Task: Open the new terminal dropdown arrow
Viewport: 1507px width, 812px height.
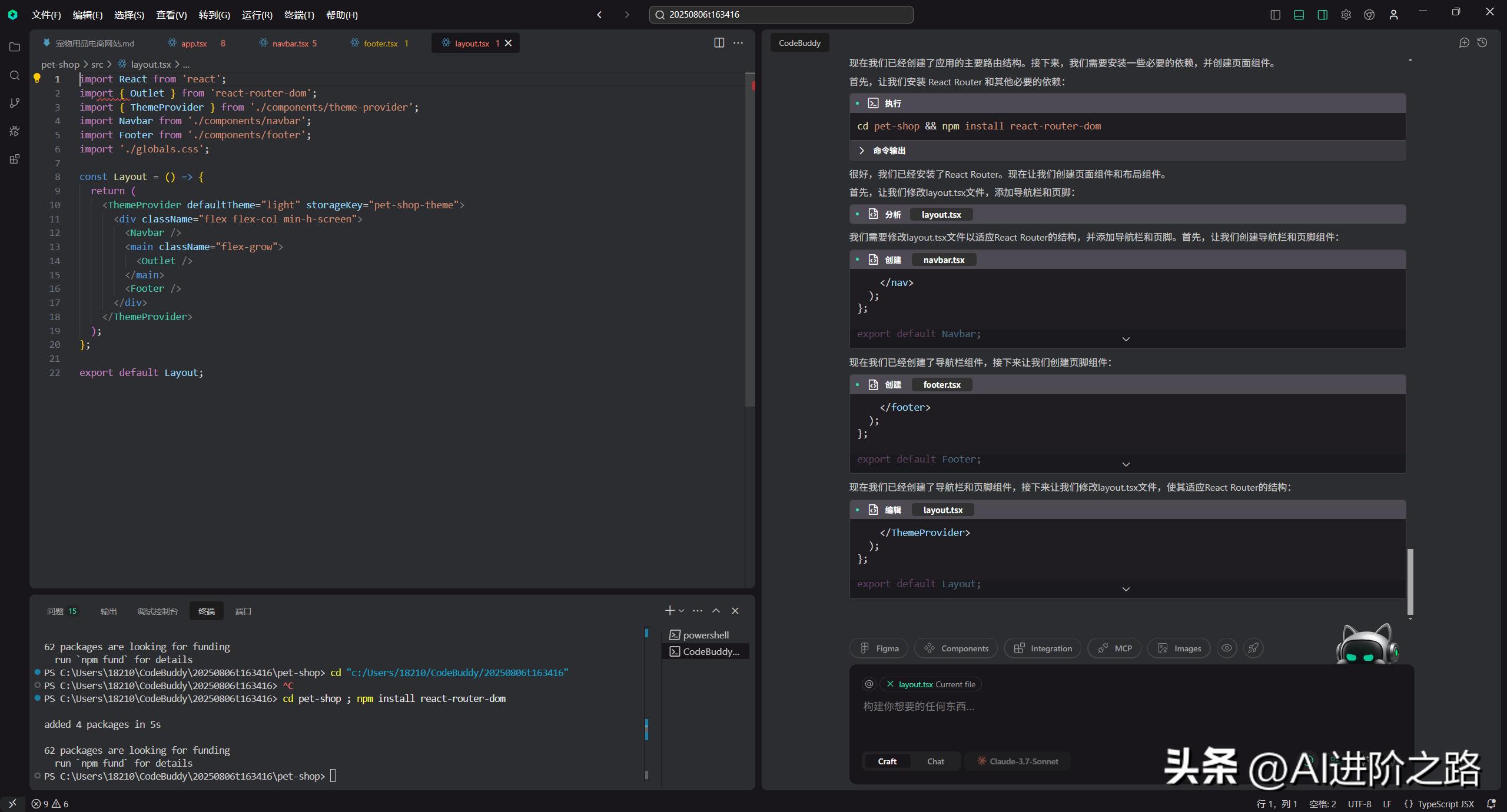Action: pos(682,611)
